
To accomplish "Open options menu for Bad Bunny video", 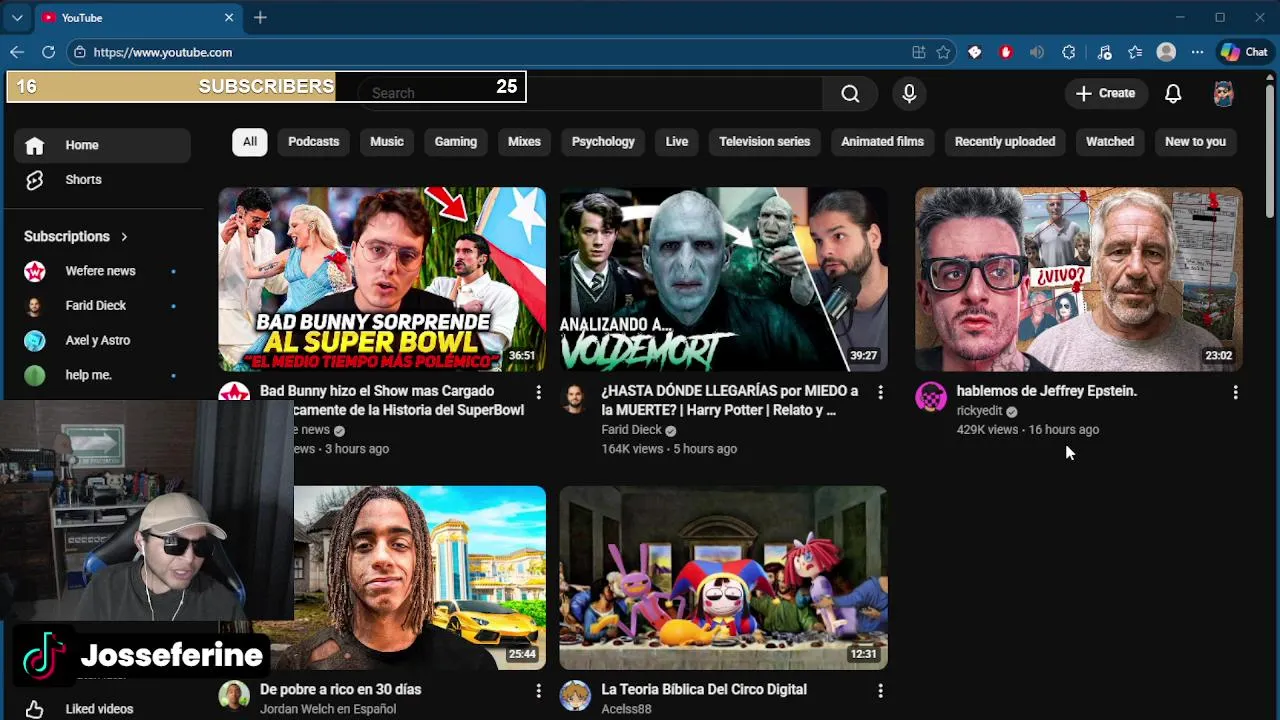I will pos(538,392).
